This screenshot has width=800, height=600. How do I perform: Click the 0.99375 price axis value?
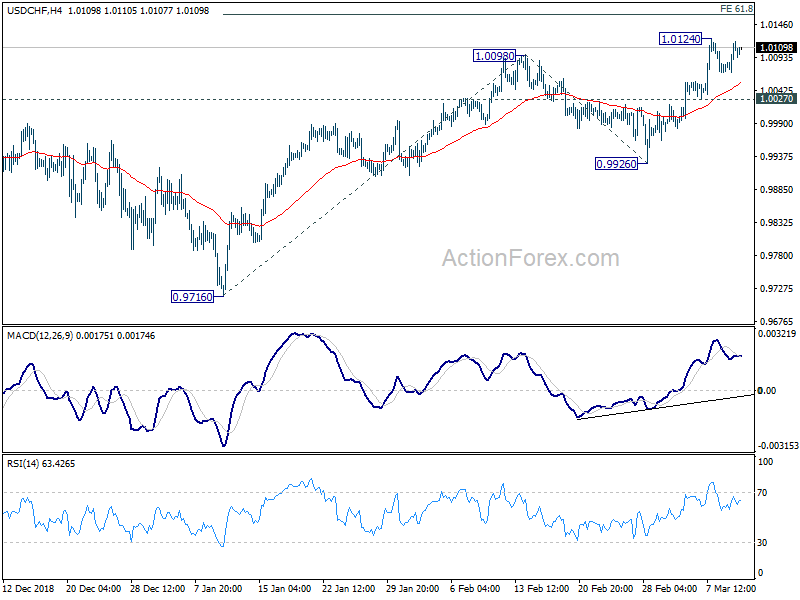(x=777, y=157)
